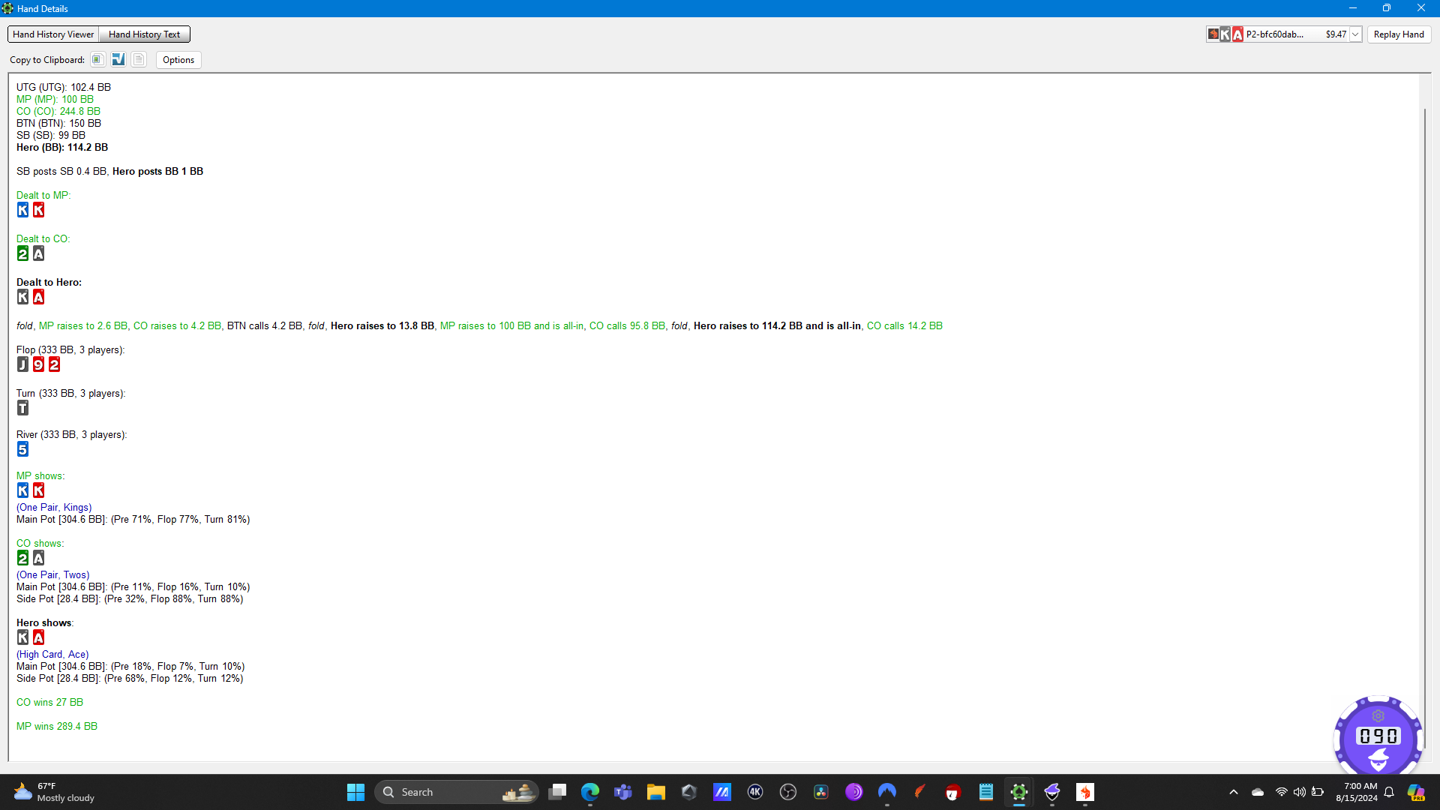Open the Options button
1440x810 pixels.
coord(178,60)
